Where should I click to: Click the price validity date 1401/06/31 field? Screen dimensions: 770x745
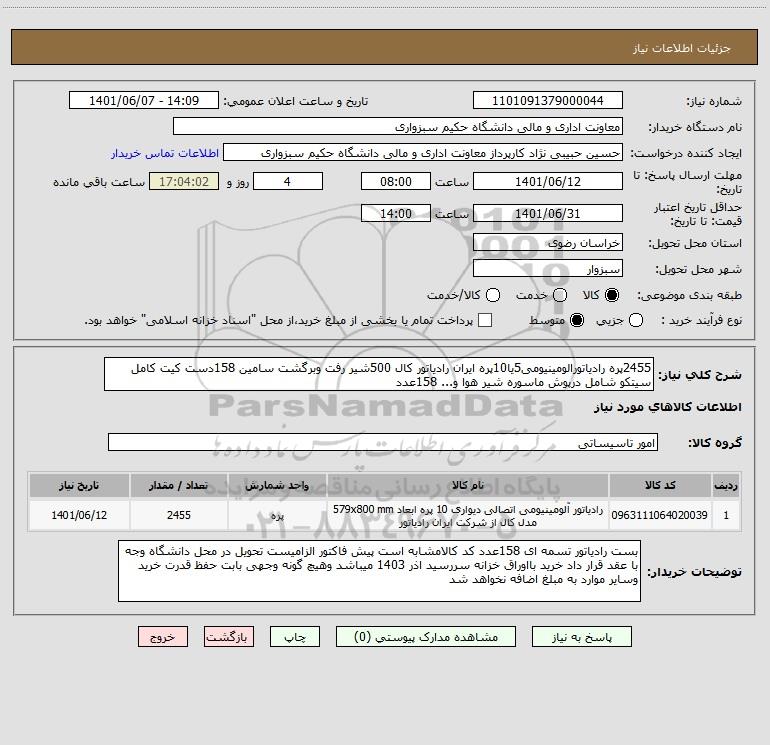pos(548,213)
